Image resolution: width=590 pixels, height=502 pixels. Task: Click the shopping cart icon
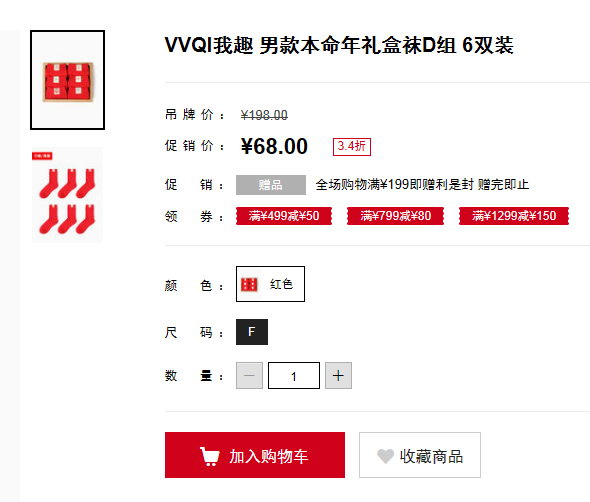tap(210, 456)
